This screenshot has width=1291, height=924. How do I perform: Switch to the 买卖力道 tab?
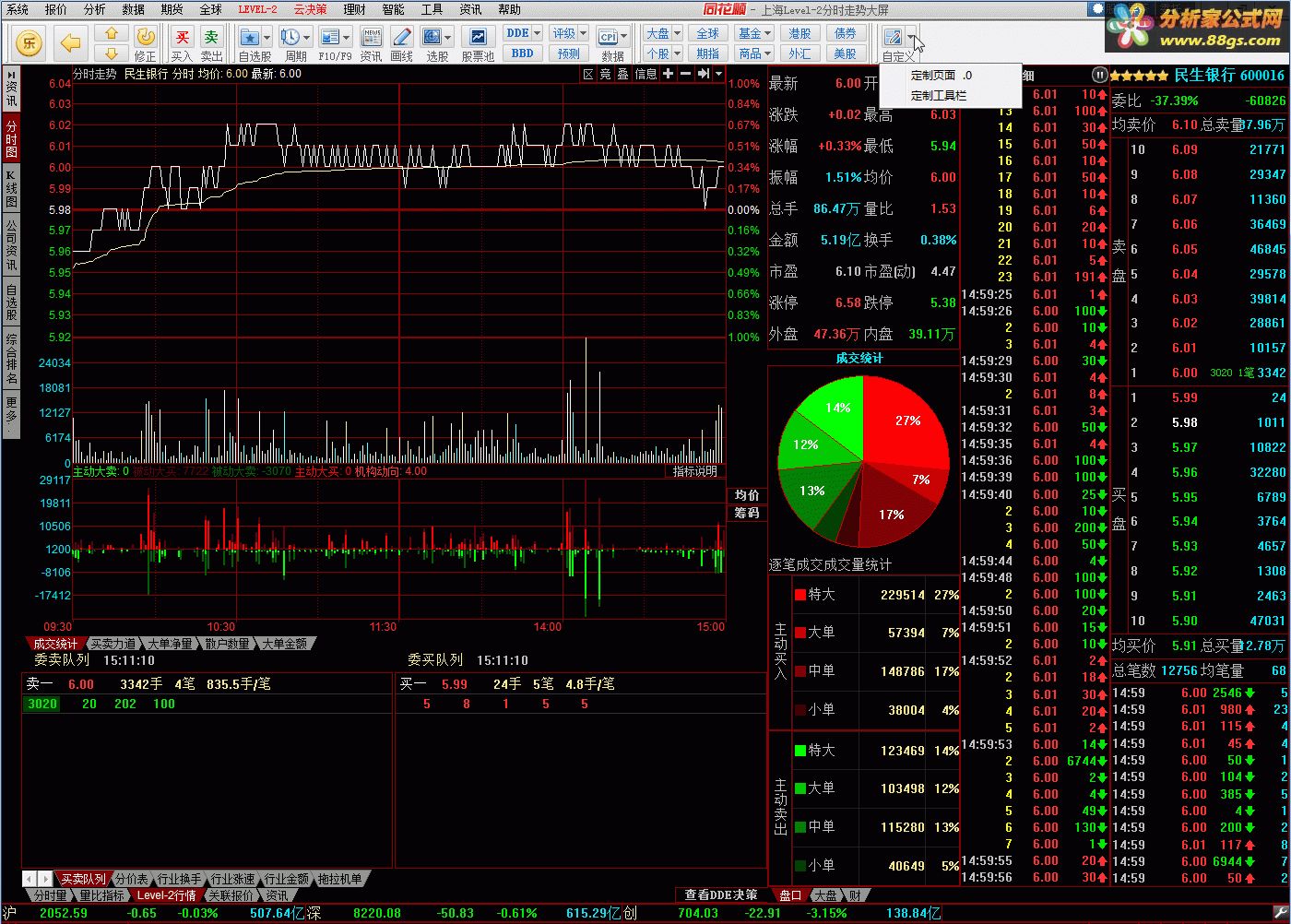(113, 644)
